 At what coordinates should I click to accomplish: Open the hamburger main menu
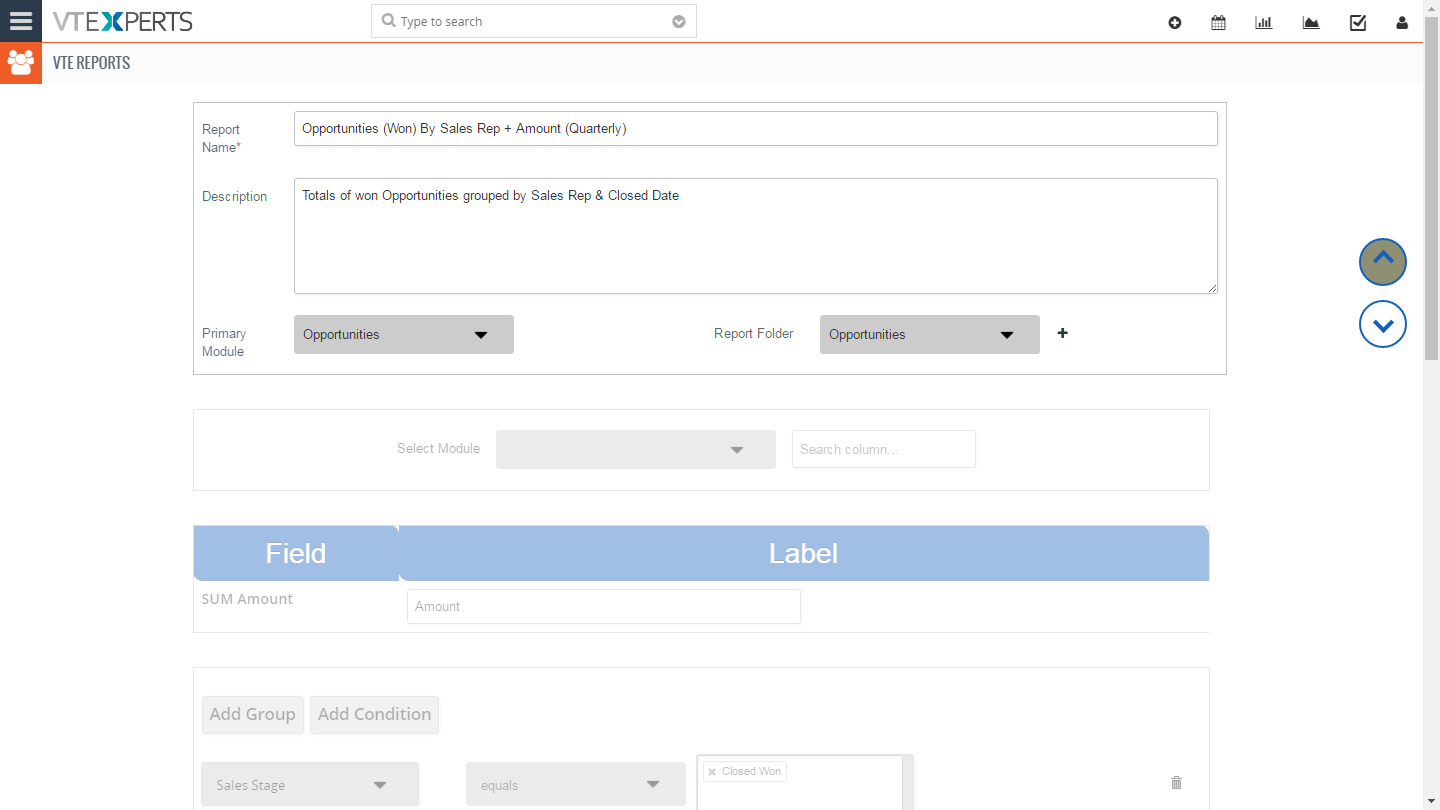(20, 21)
